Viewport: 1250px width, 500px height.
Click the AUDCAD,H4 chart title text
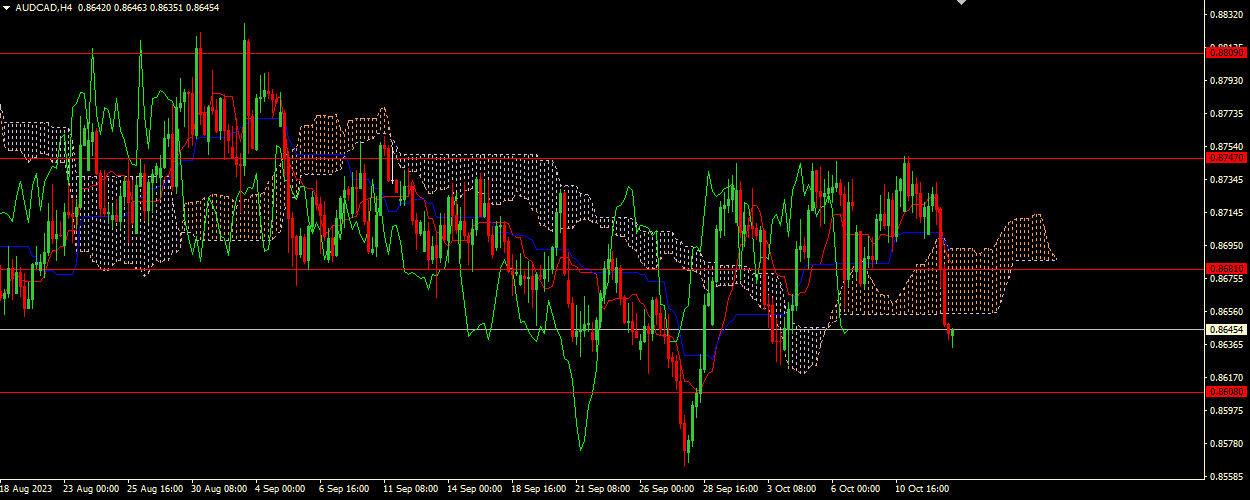pyautogui.click(x=43, y=7)
